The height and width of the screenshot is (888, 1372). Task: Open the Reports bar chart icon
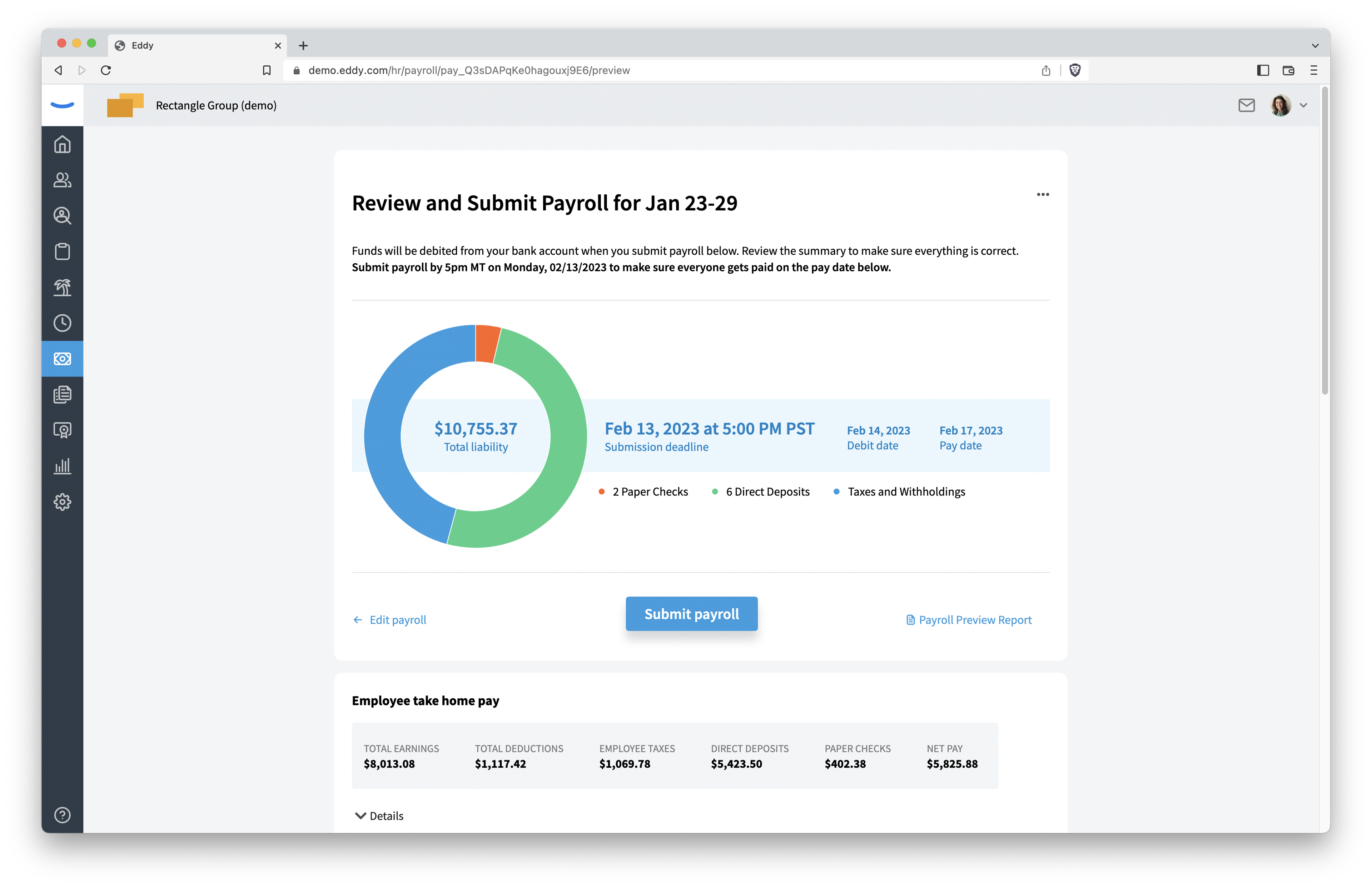click(62, 466)
